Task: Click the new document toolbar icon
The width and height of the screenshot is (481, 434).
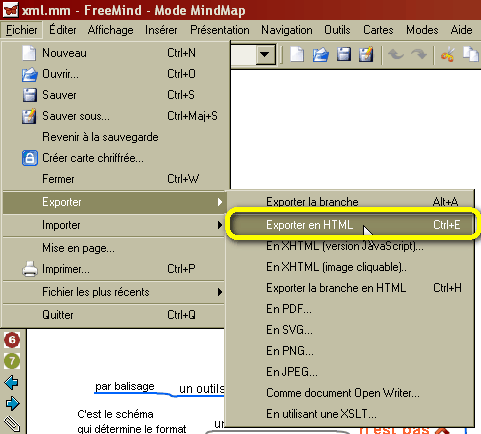Action: pyautogui.click(x=297, y=54)
